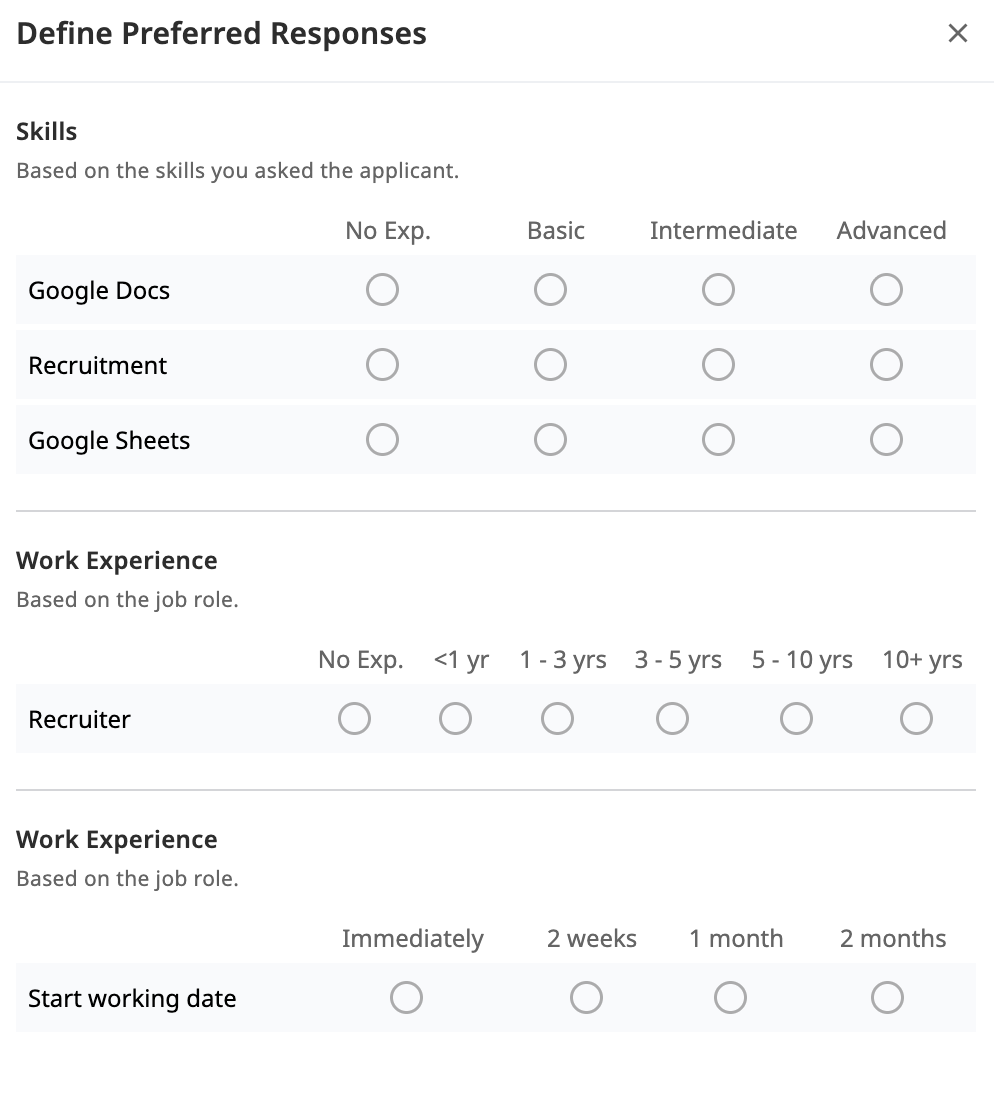Screen dimensions: 994x1106
Task: Mark Google Docs as Advanced
Action: (x=886, y=290)
